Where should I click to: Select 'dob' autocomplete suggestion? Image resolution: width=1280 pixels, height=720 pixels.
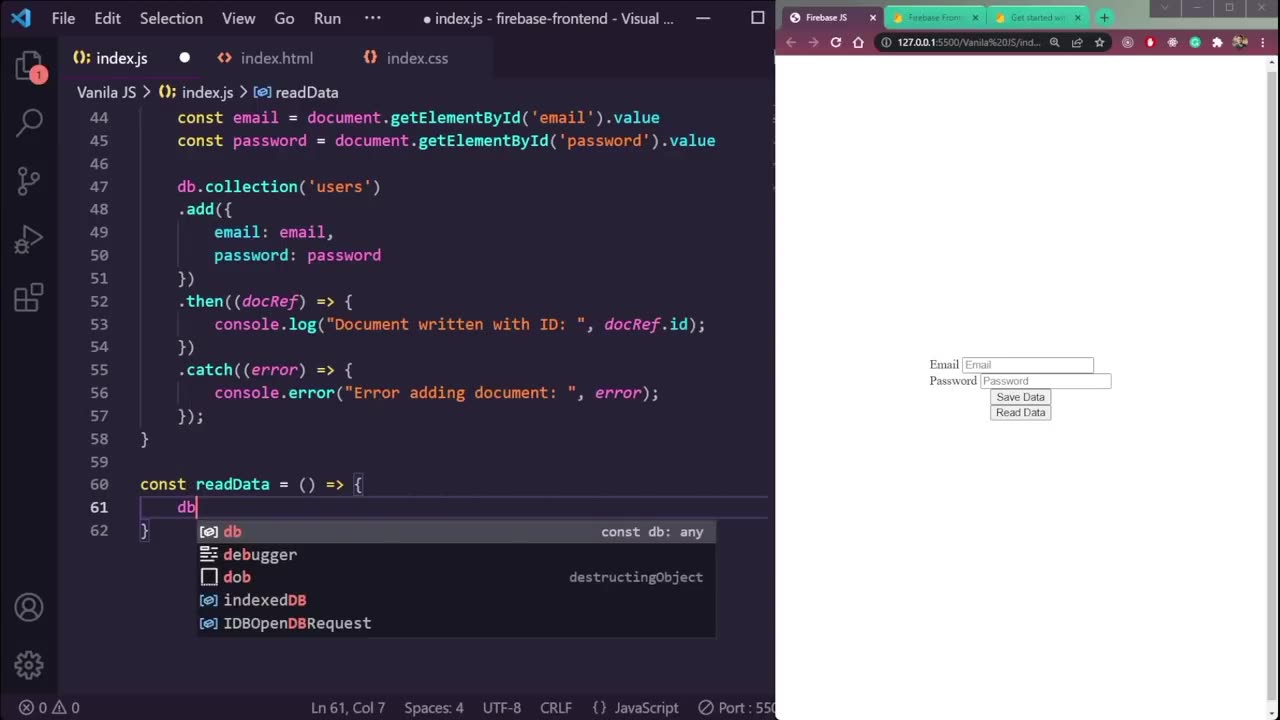tap(456, 577)
